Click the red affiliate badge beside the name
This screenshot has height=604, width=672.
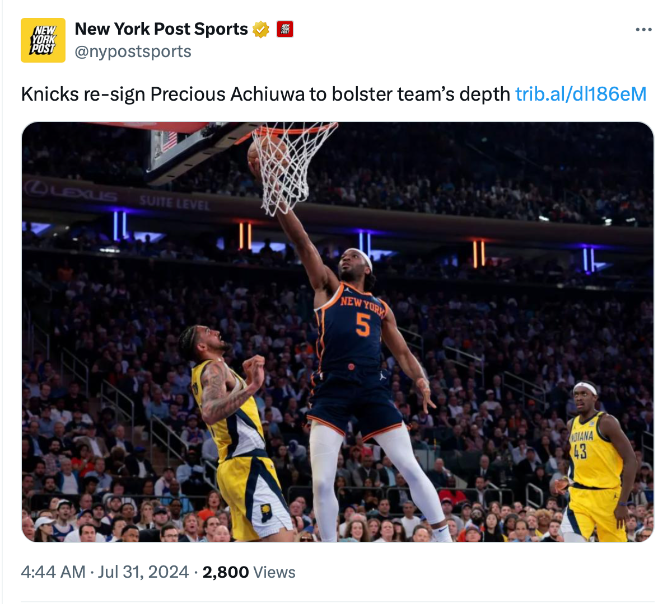click(285, 29)
